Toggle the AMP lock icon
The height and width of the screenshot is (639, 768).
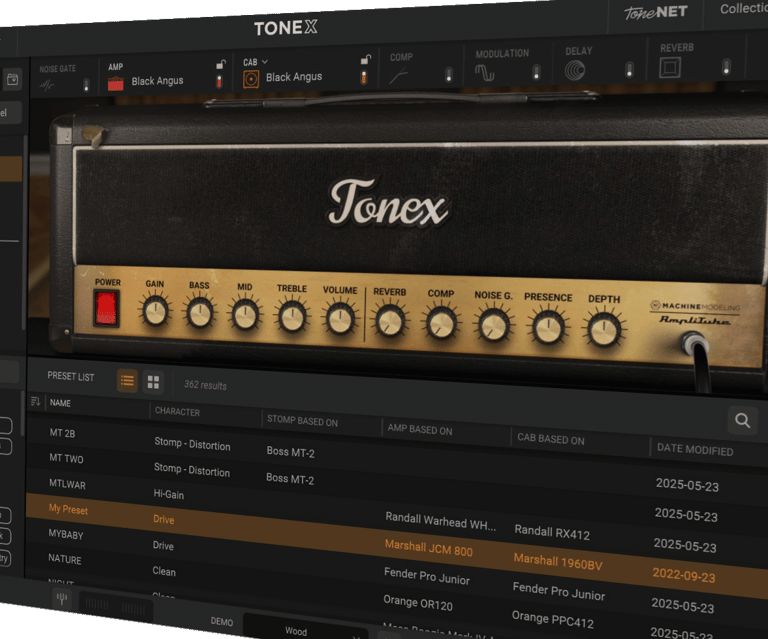tap(221, 64)
